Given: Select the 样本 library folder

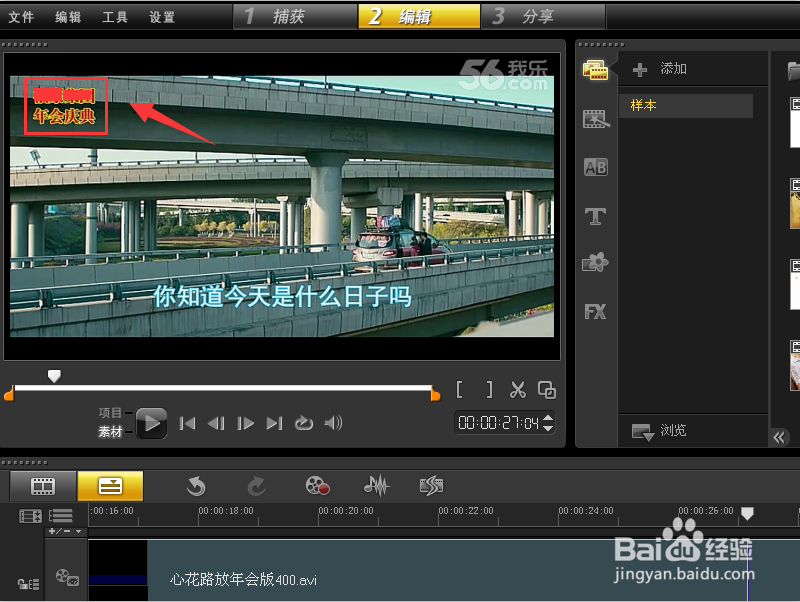Looking at the screenshot, I should [686, 106].
